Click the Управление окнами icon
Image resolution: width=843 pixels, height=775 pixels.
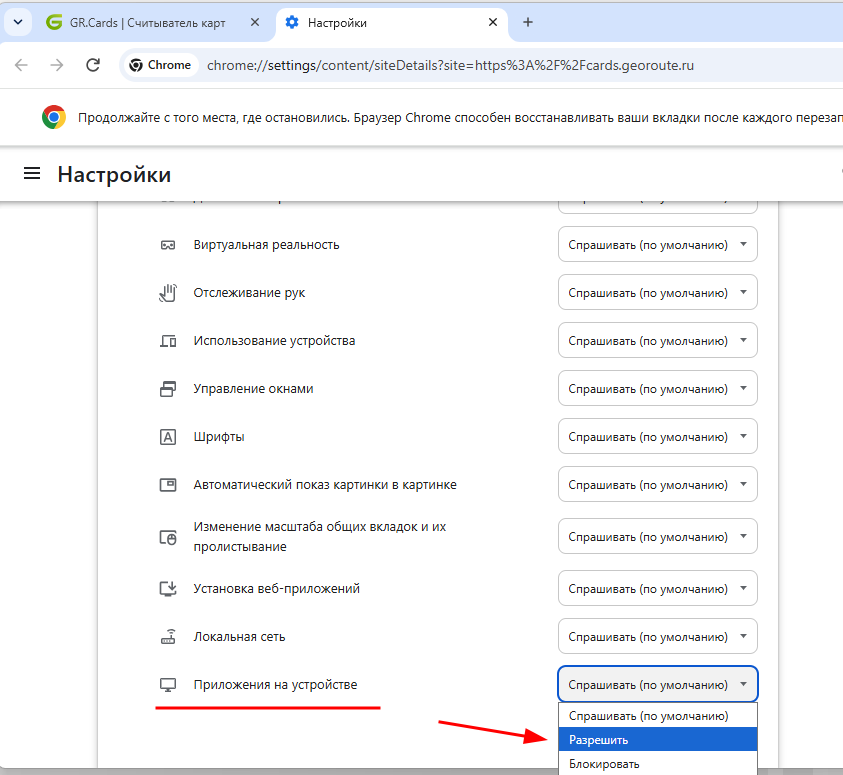pos(168,389)
